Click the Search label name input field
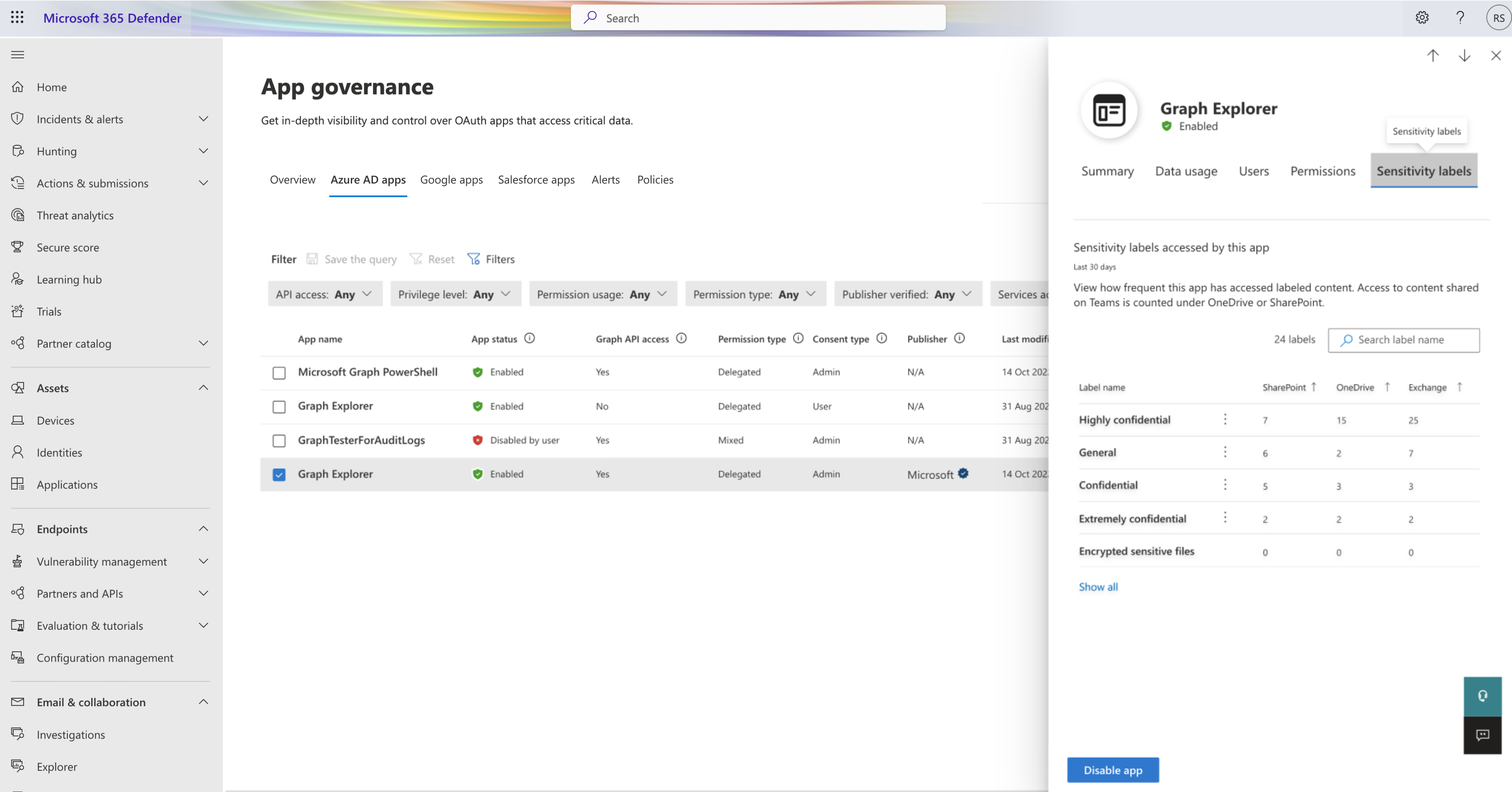 click(x=1404, y=339)
